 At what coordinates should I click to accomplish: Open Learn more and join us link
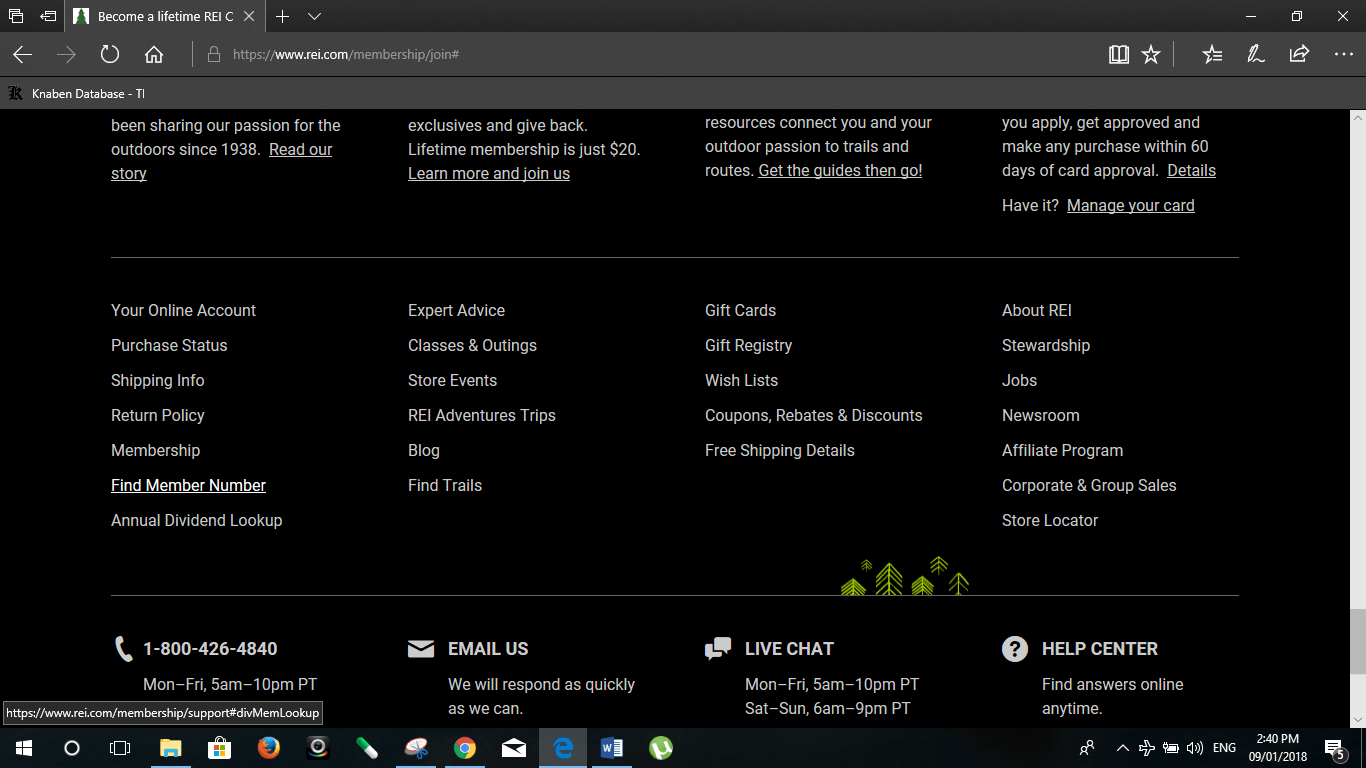[x=489, y=173]
